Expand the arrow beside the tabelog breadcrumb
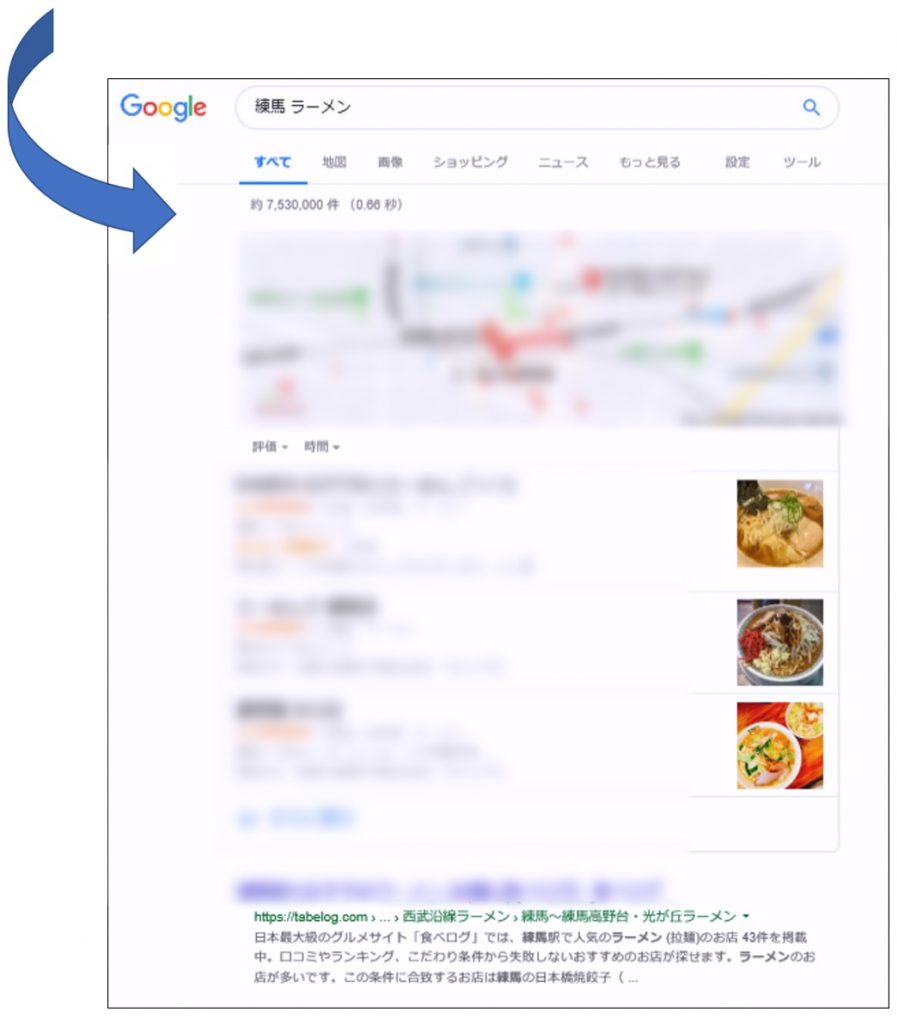 [x=746, y=916]
